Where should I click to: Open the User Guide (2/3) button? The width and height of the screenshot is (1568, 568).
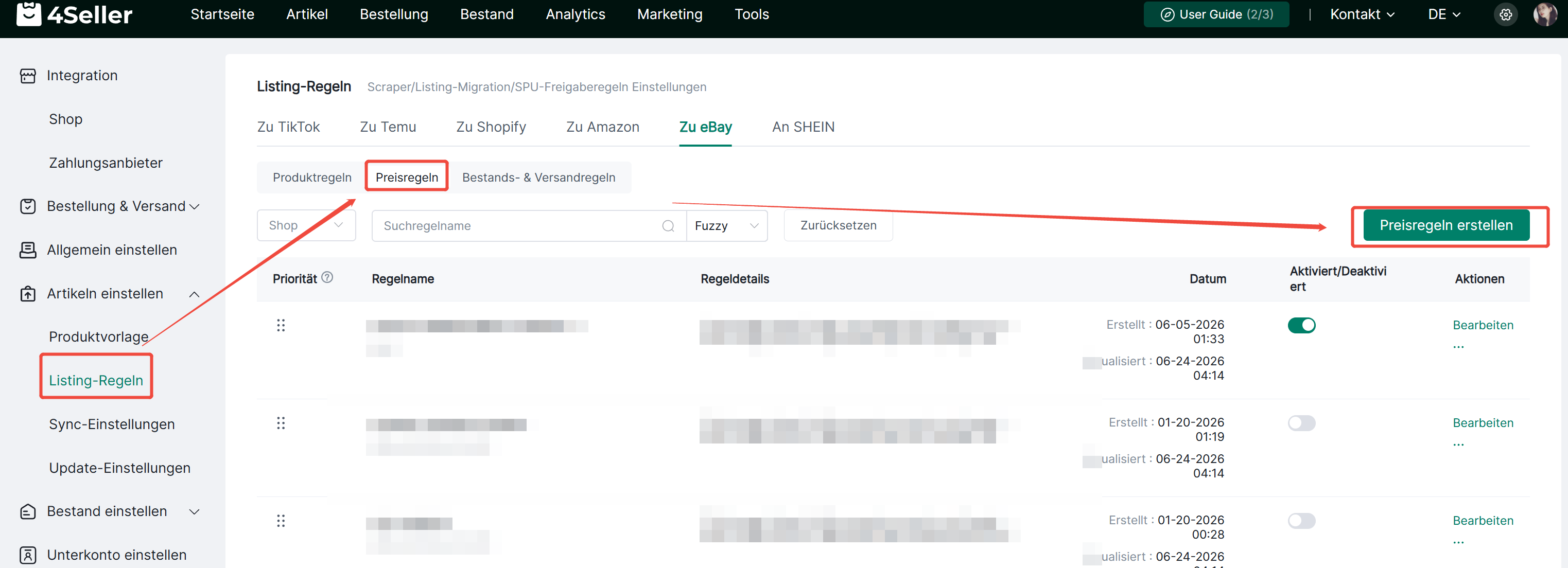point(1216,14)
